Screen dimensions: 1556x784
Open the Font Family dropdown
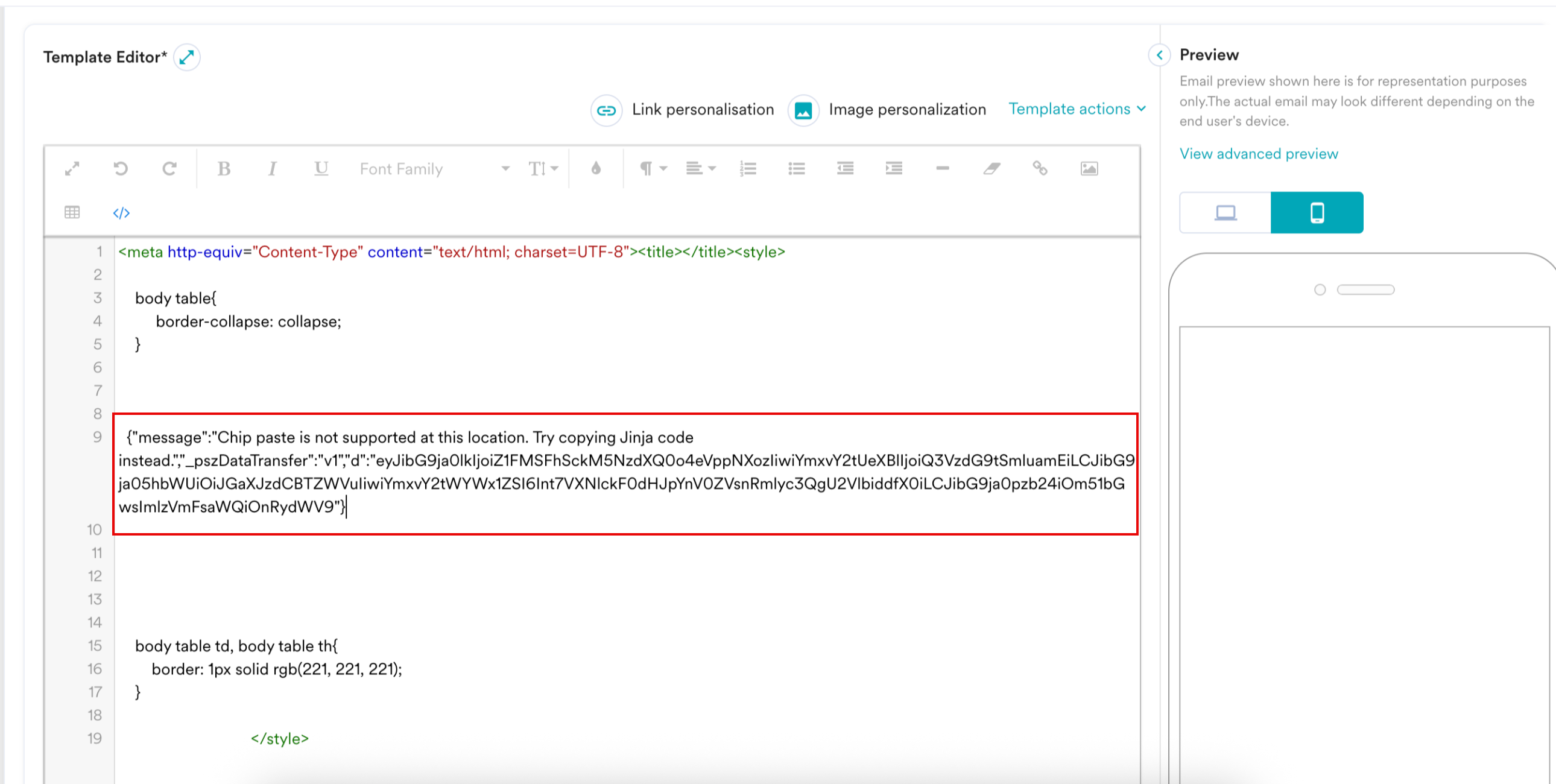tap(434, 168)
